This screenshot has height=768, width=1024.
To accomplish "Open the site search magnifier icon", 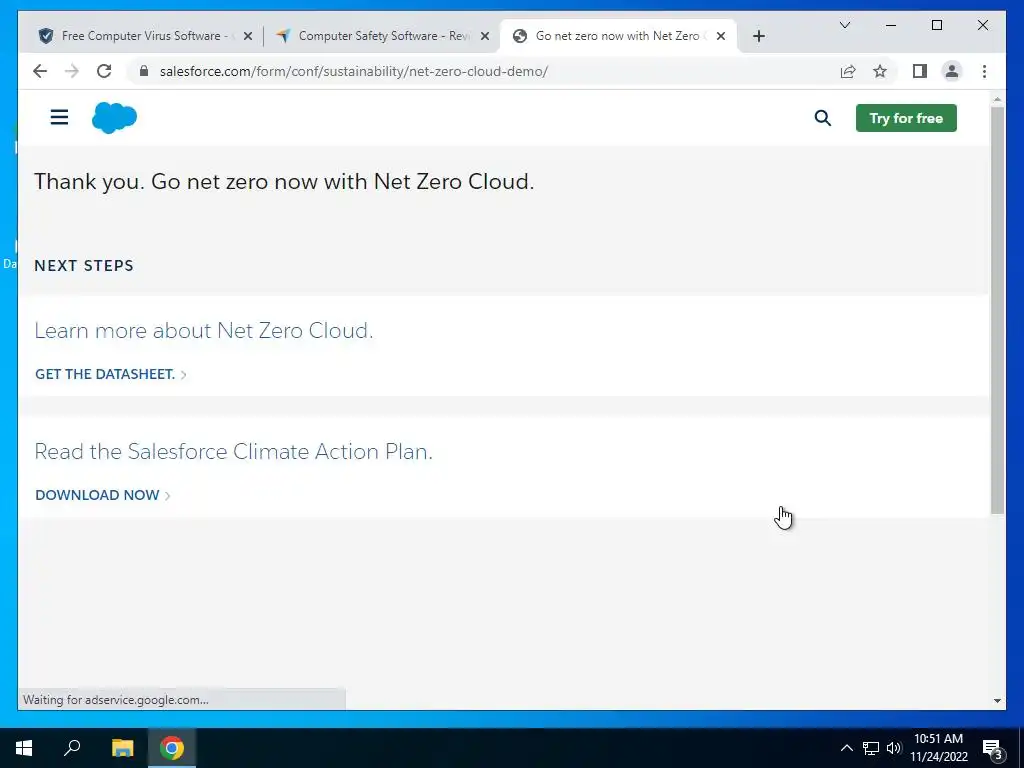I will pos(823,118).
